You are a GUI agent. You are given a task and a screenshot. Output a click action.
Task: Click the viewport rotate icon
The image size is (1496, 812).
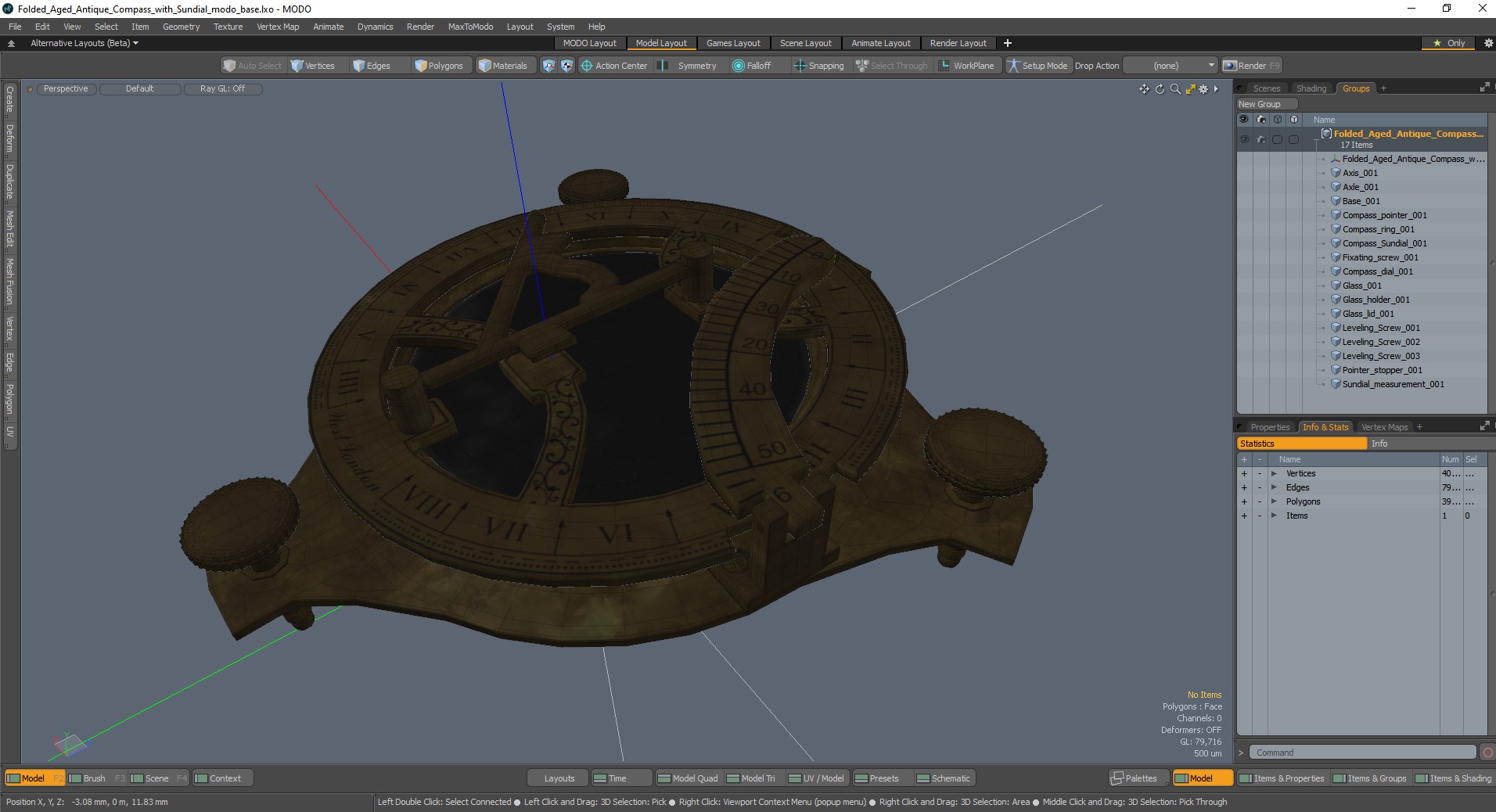tap(1160, 89)
